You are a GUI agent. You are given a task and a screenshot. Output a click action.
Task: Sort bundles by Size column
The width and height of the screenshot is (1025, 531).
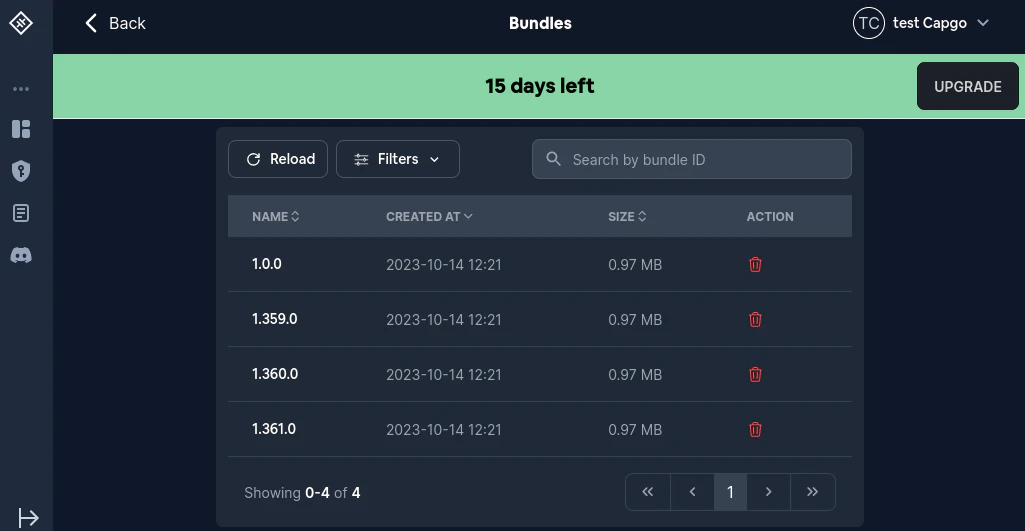coord(627,216)
